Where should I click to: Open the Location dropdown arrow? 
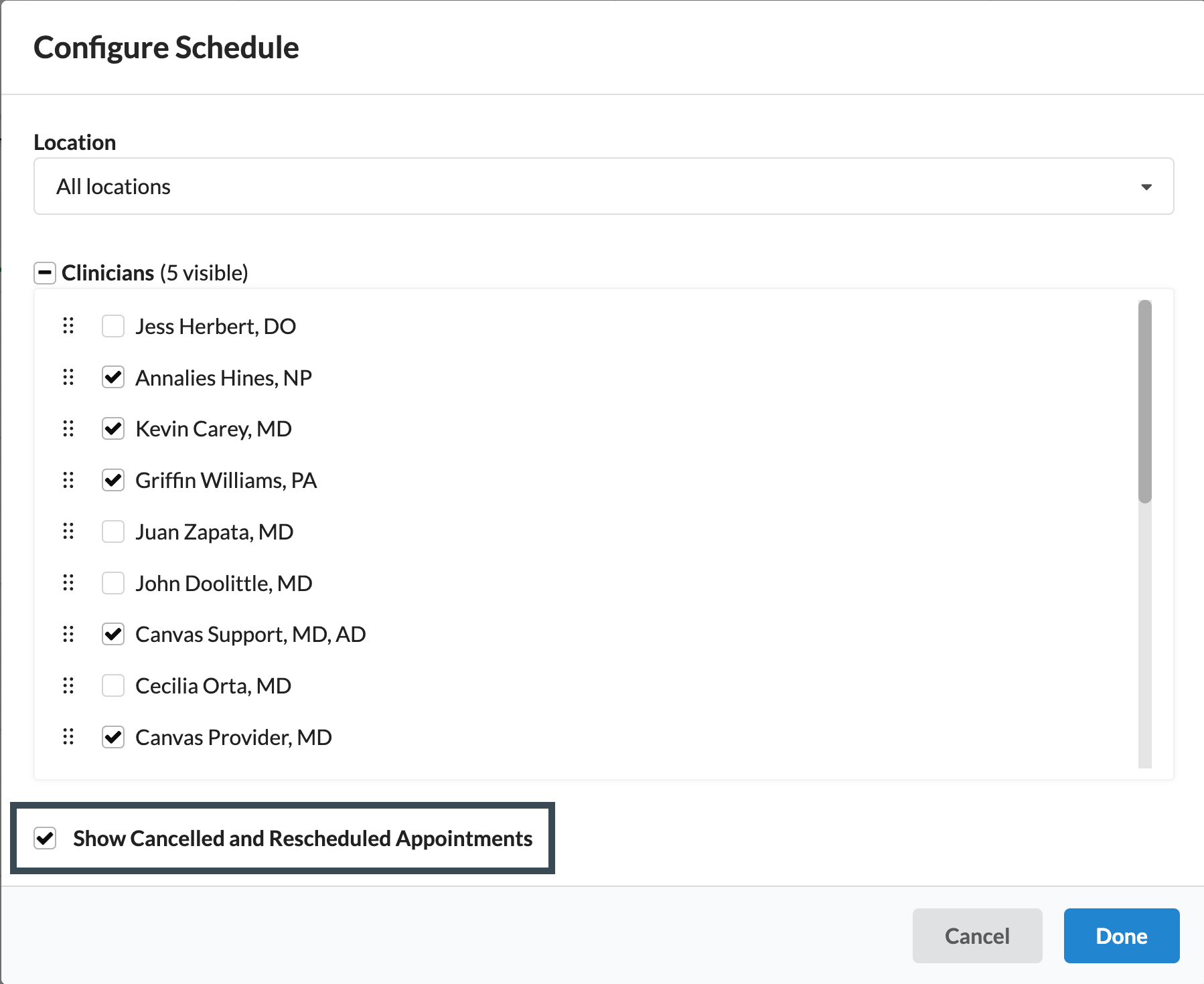[1146, 187]
